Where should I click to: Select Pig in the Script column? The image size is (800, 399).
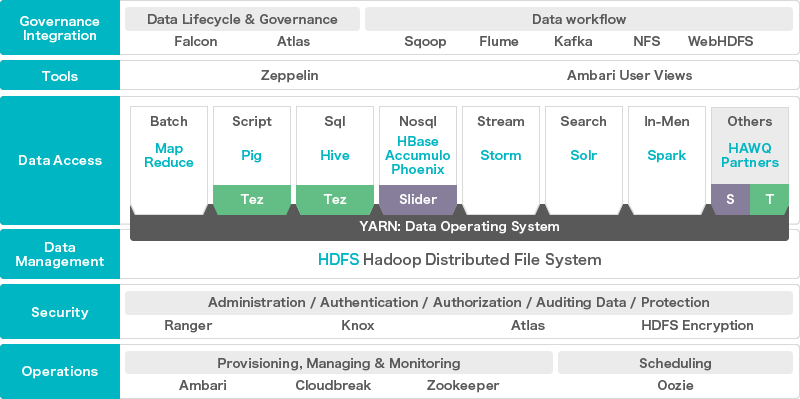tap(252, 156)
